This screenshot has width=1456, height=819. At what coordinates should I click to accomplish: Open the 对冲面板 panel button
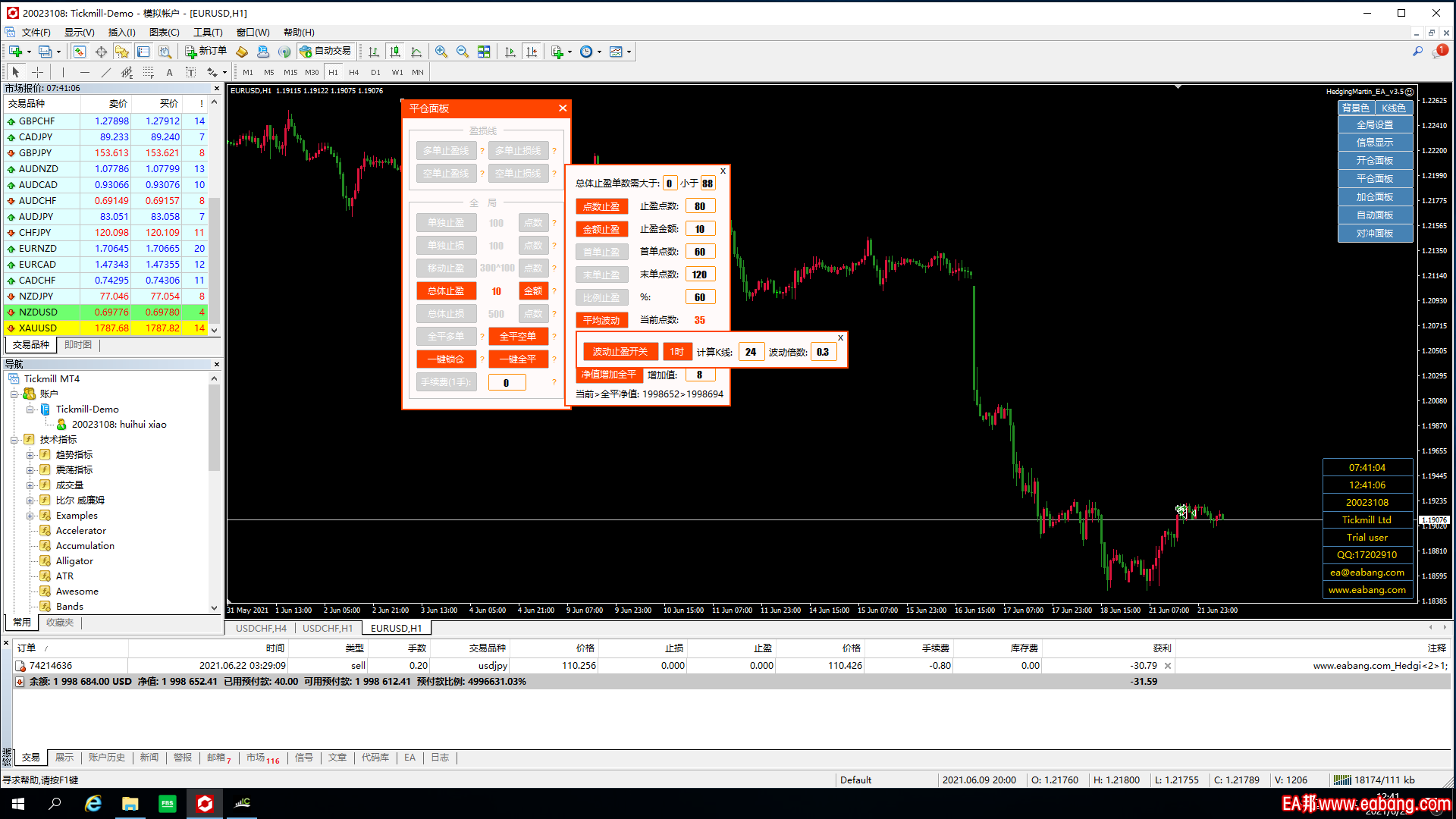[x=1375, y=233]
